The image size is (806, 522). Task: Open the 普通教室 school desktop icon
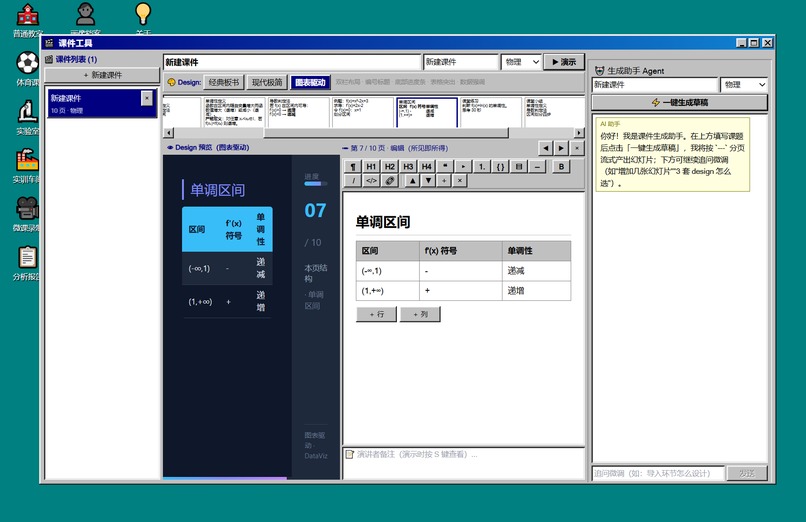(x=28, y=20)
